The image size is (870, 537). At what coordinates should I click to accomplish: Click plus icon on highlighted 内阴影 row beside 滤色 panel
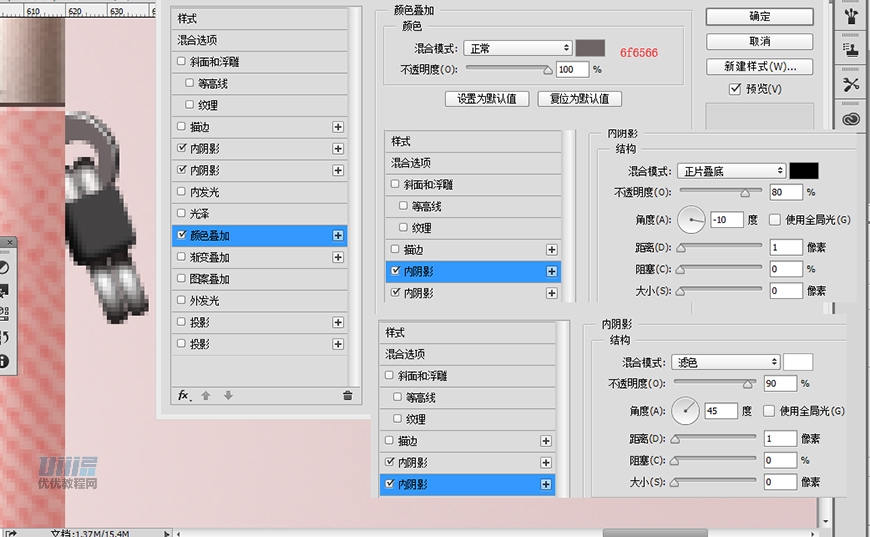[x=546, y=484]
